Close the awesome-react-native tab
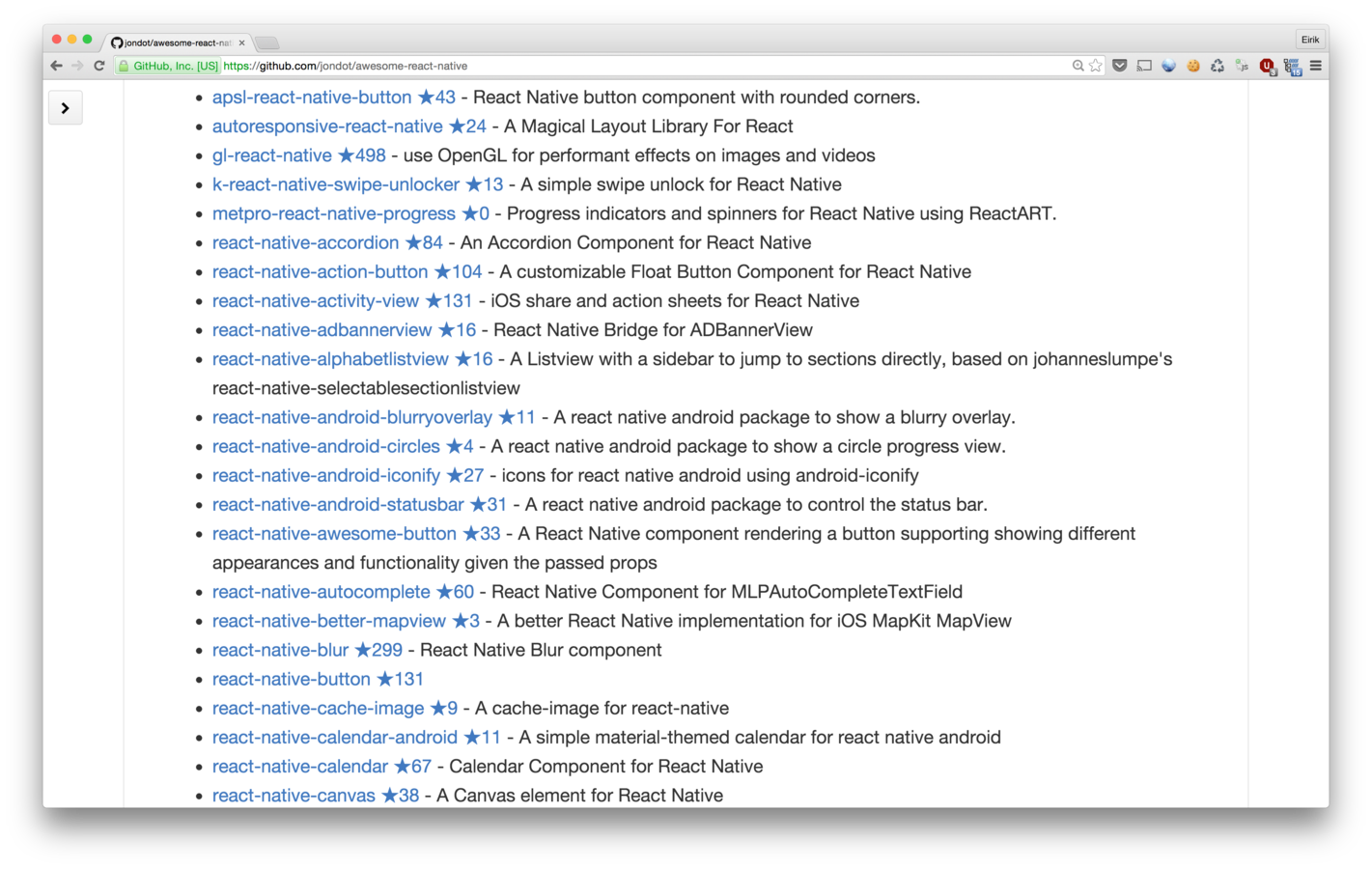1372x869 pixels. pyautogui.click(x=241, y=42)
